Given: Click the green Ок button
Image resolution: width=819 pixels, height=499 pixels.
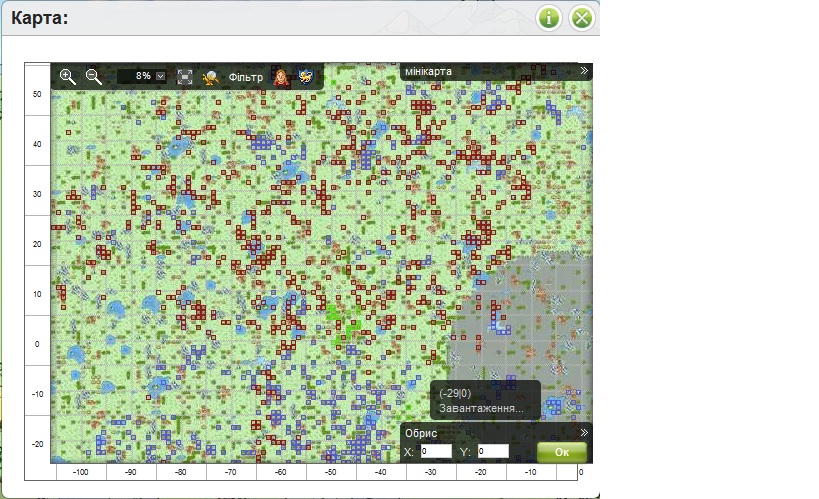Looking at the screenshot, I should (x=562, y=452).
